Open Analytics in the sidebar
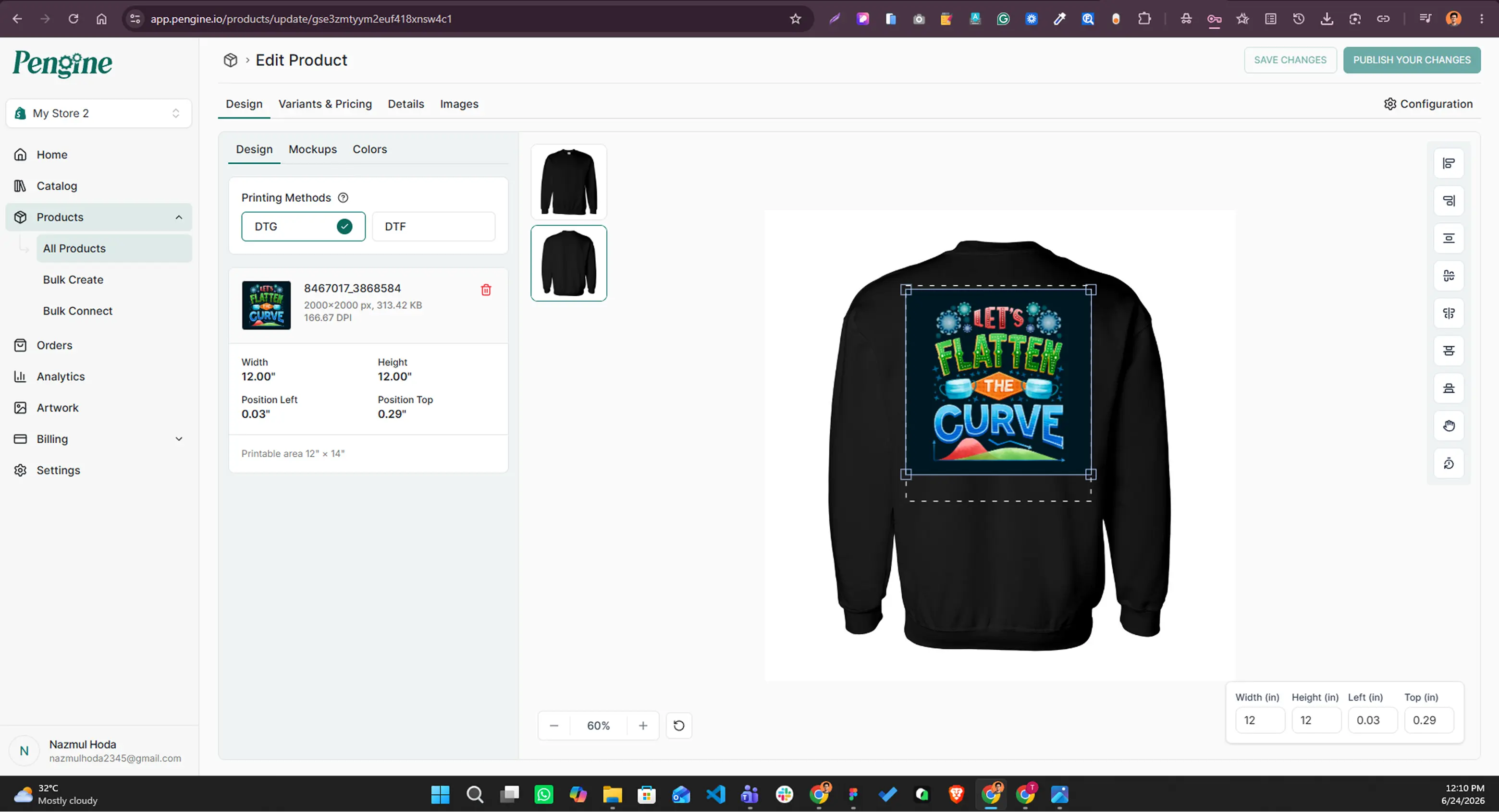The height and width of the screenshot is (812, 1499). (x=99, y=377)
